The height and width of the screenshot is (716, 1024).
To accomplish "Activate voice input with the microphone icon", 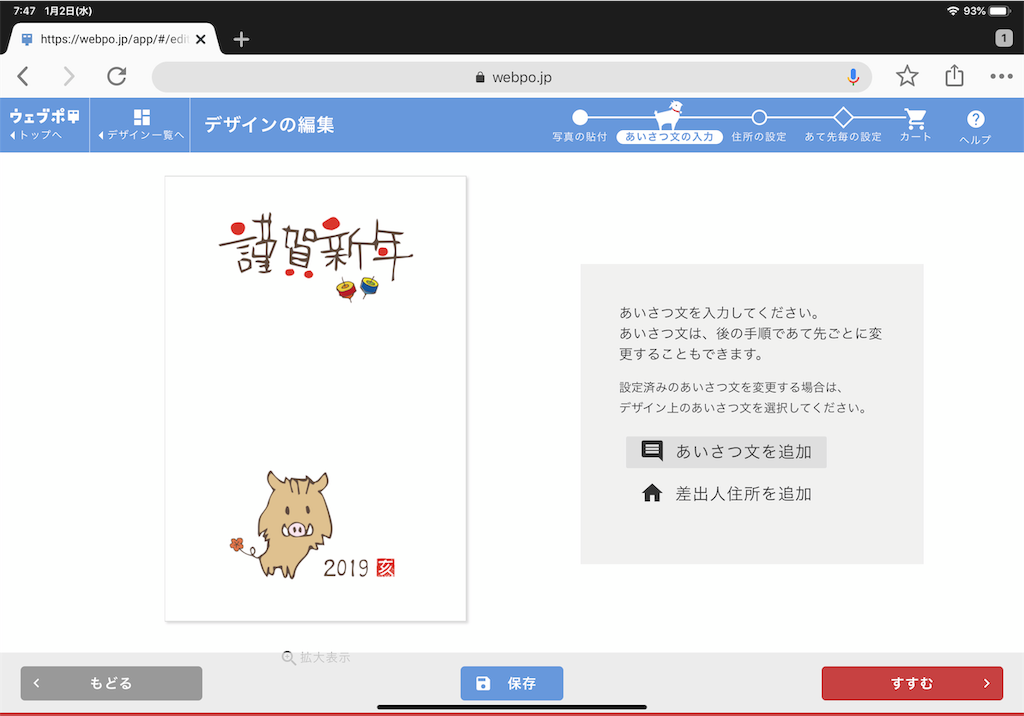I will [853, 76].
